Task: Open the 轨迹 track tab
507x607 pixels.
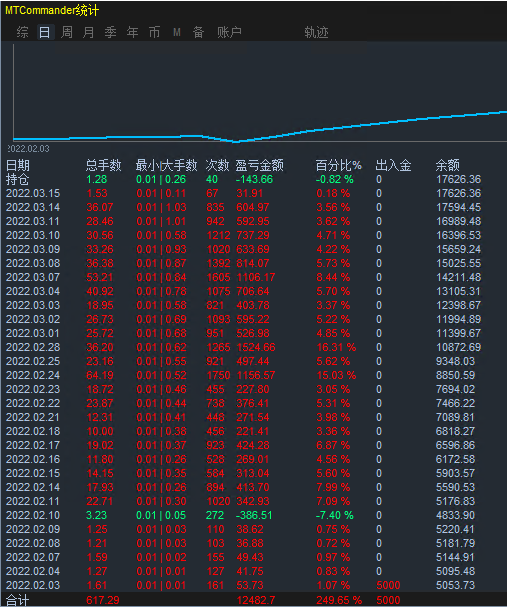Action: tap(316, 32)
